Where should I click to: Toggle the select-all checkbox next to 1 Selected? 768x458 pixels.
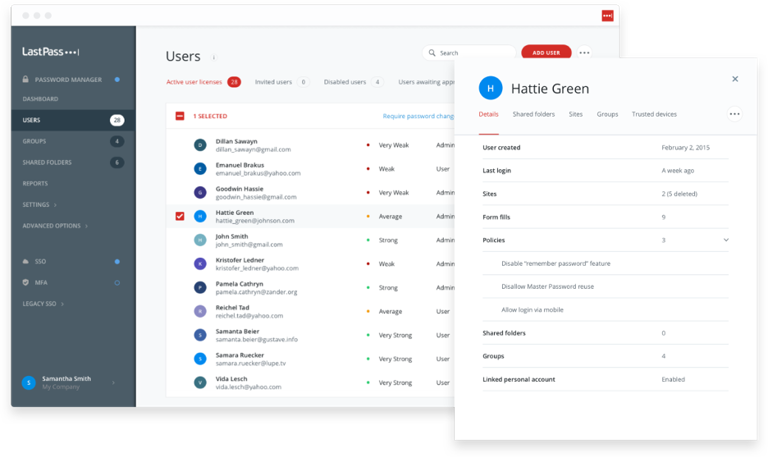pyautogui.click(x=180, y=116)
